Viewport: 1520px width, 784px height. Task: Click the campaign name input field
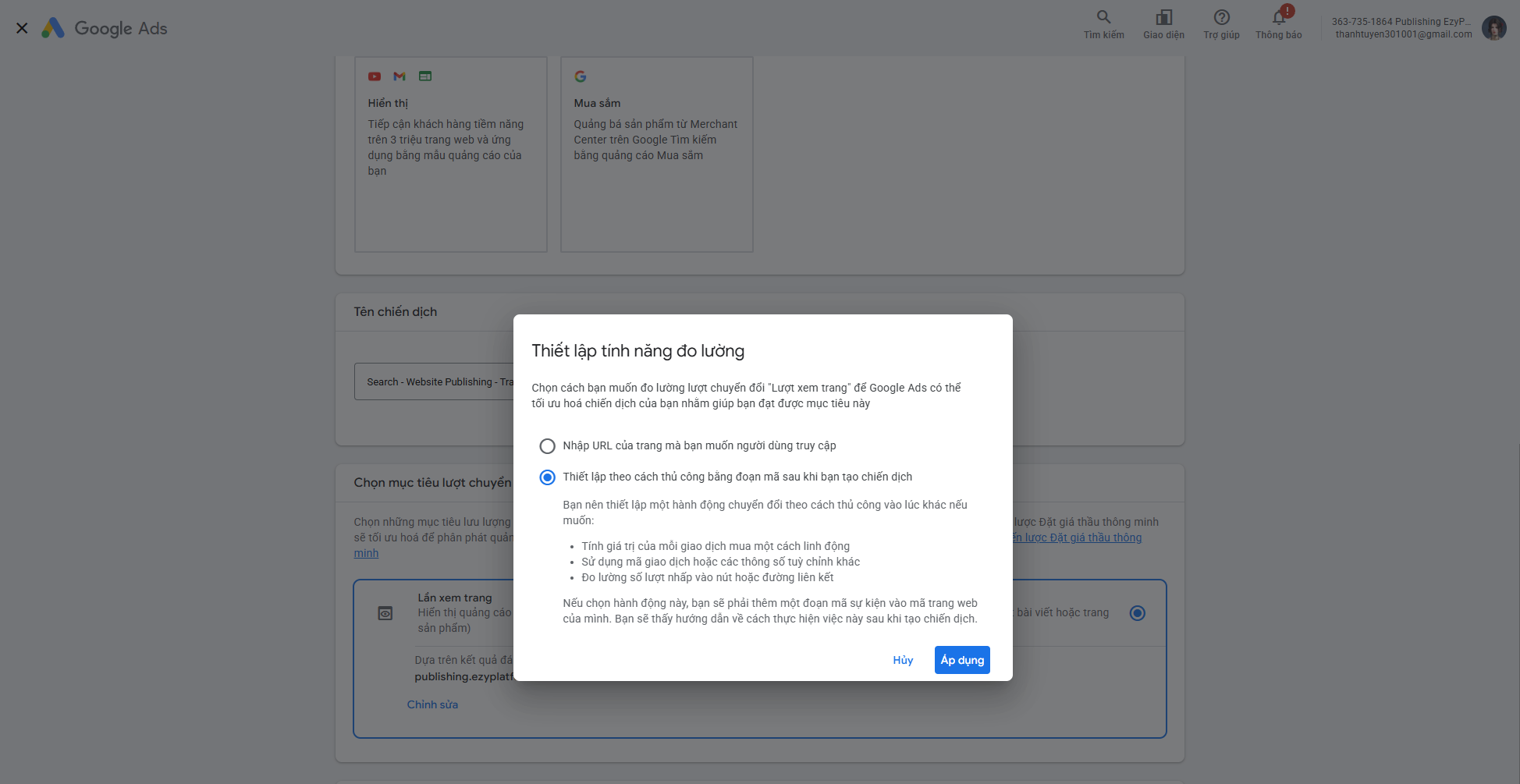coord(434,381)
